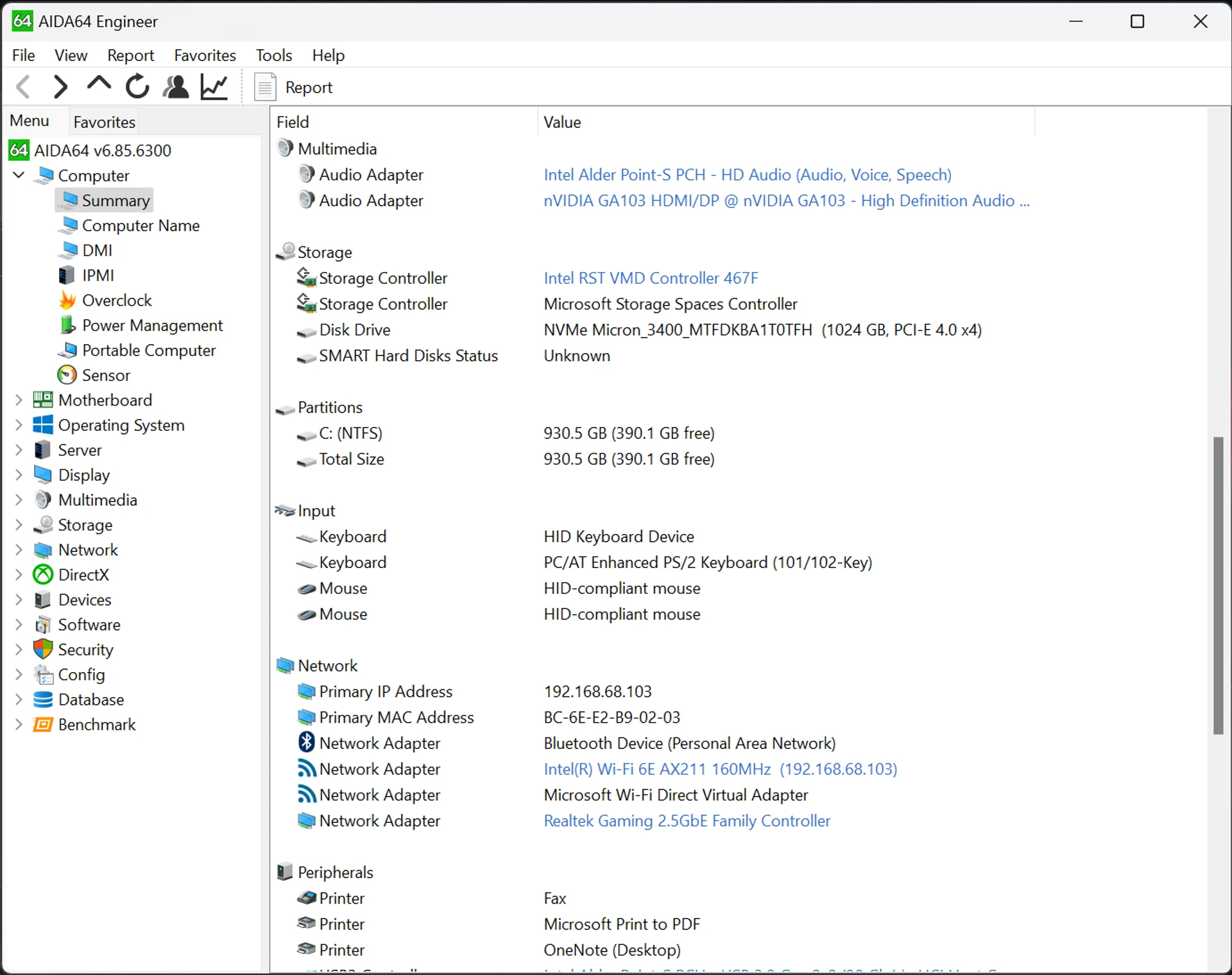
Task: Open Realtek Gaming 2.5GbE Family Controller link
Action: [687, 820]
